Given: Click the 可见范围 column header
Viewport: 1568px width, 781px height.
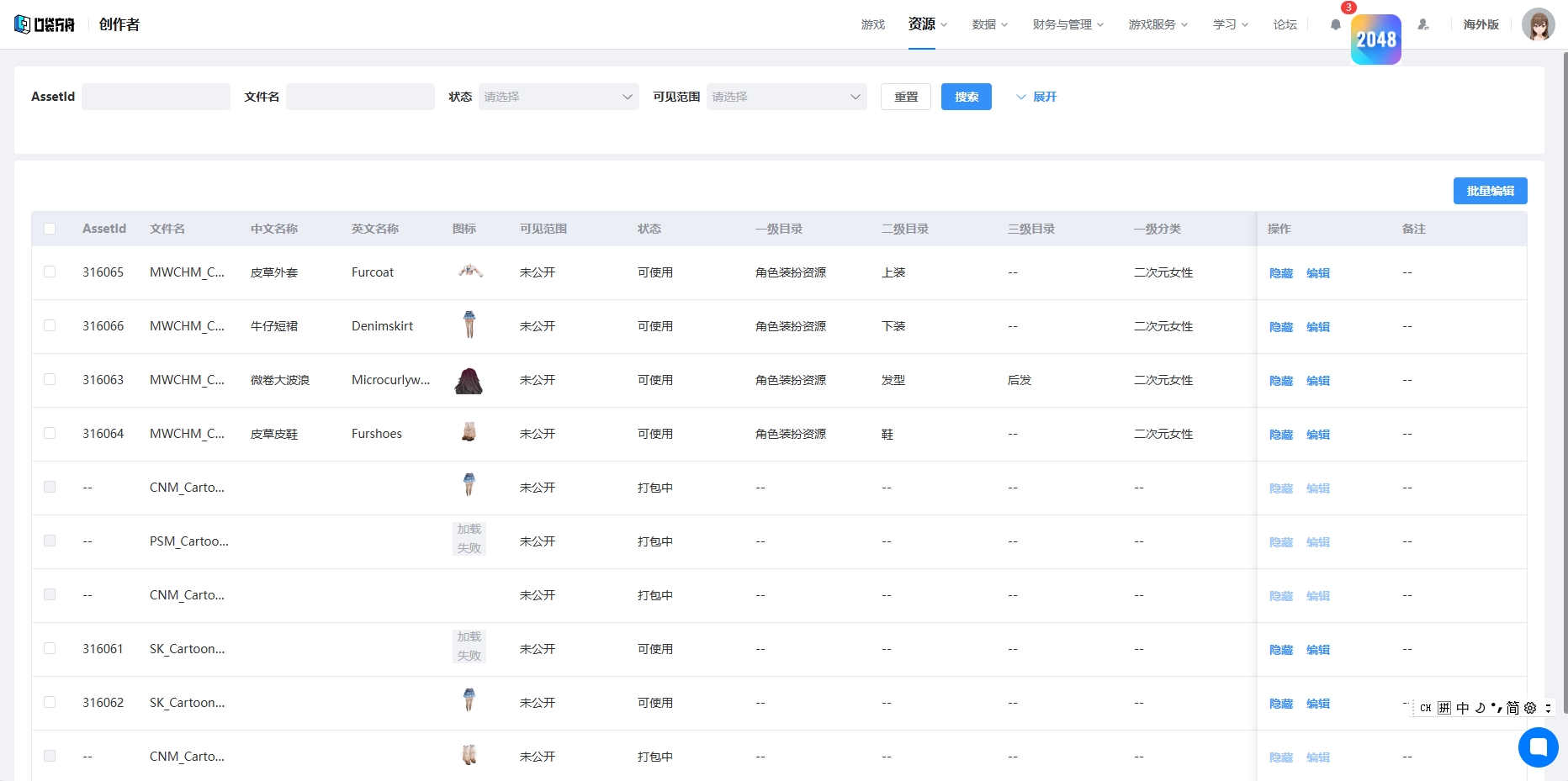Looking at the screenshot, I should pyautogui.click(x=543, y=229).
